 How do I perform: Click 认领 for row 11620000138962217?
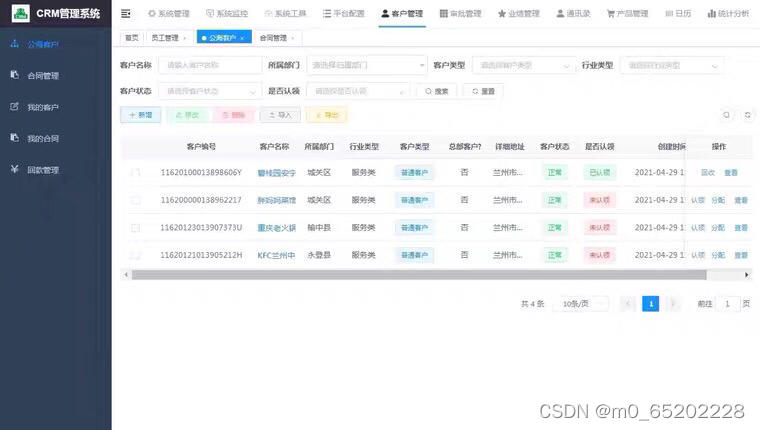697,200
